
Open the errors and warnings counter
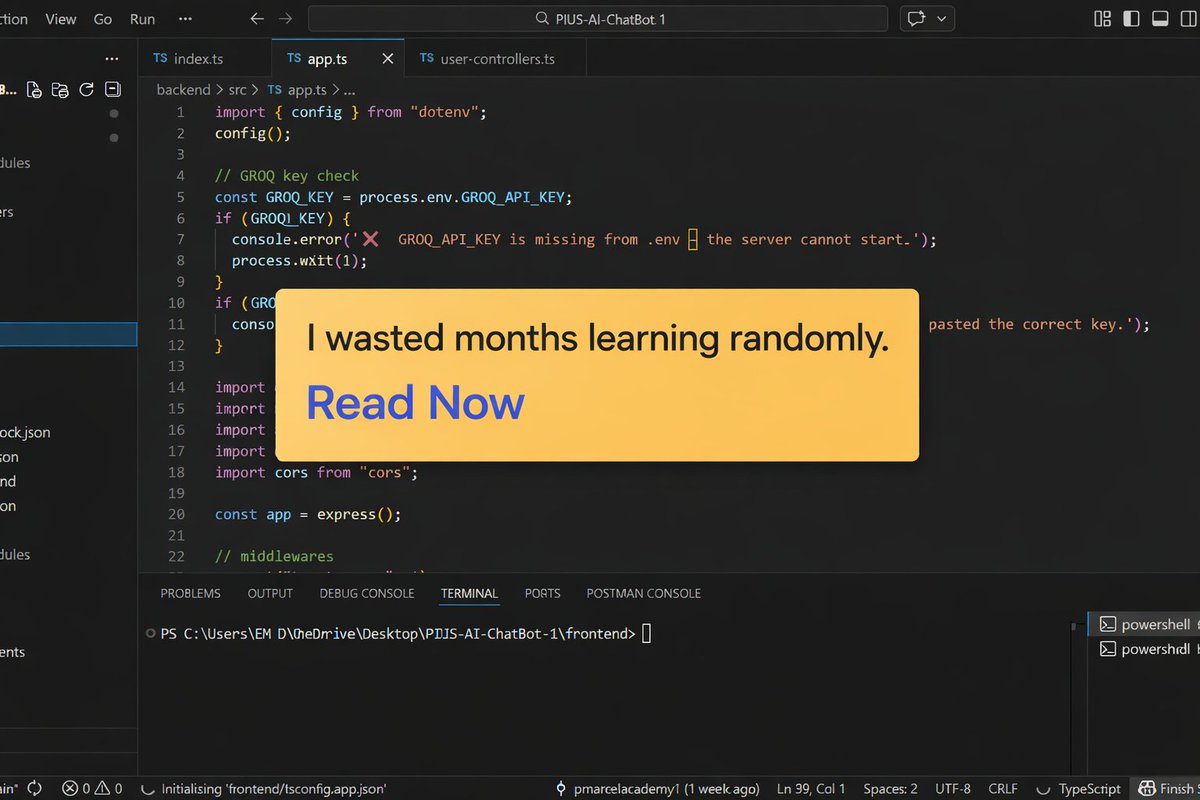coord(93,788)
